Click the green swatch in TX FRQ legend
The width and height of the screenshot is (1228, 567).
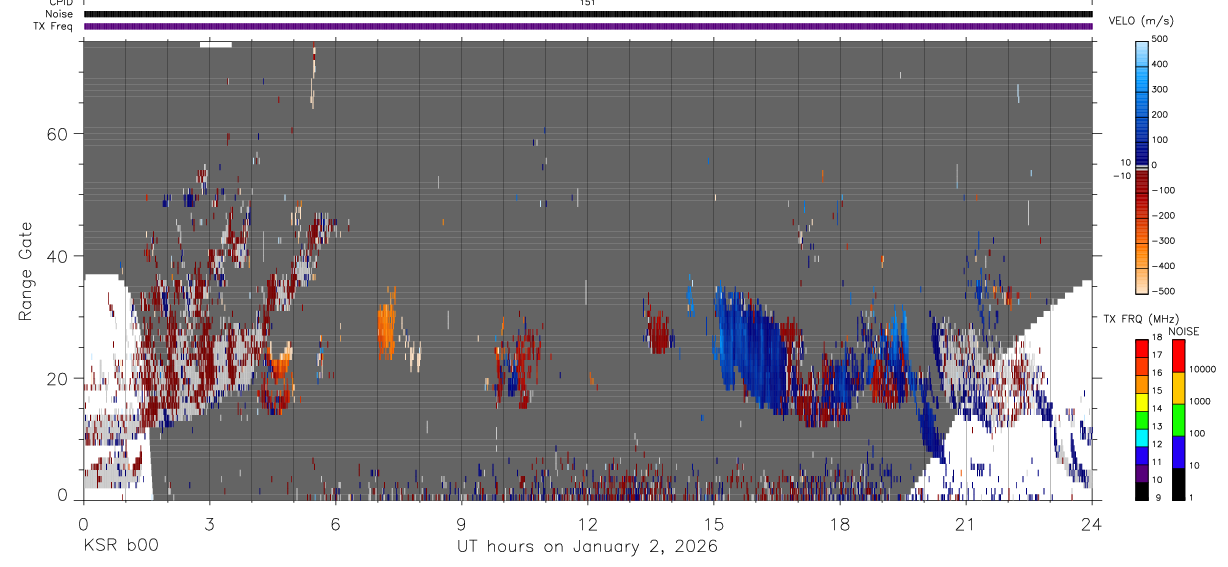pos(1142,419)
